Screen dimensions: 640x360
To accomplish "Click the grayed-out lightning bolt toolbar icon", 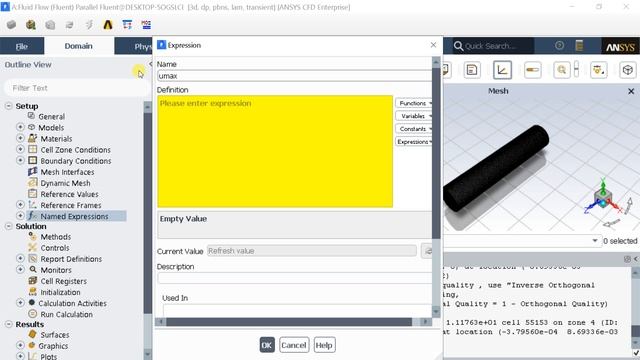I will click(89, 25).
